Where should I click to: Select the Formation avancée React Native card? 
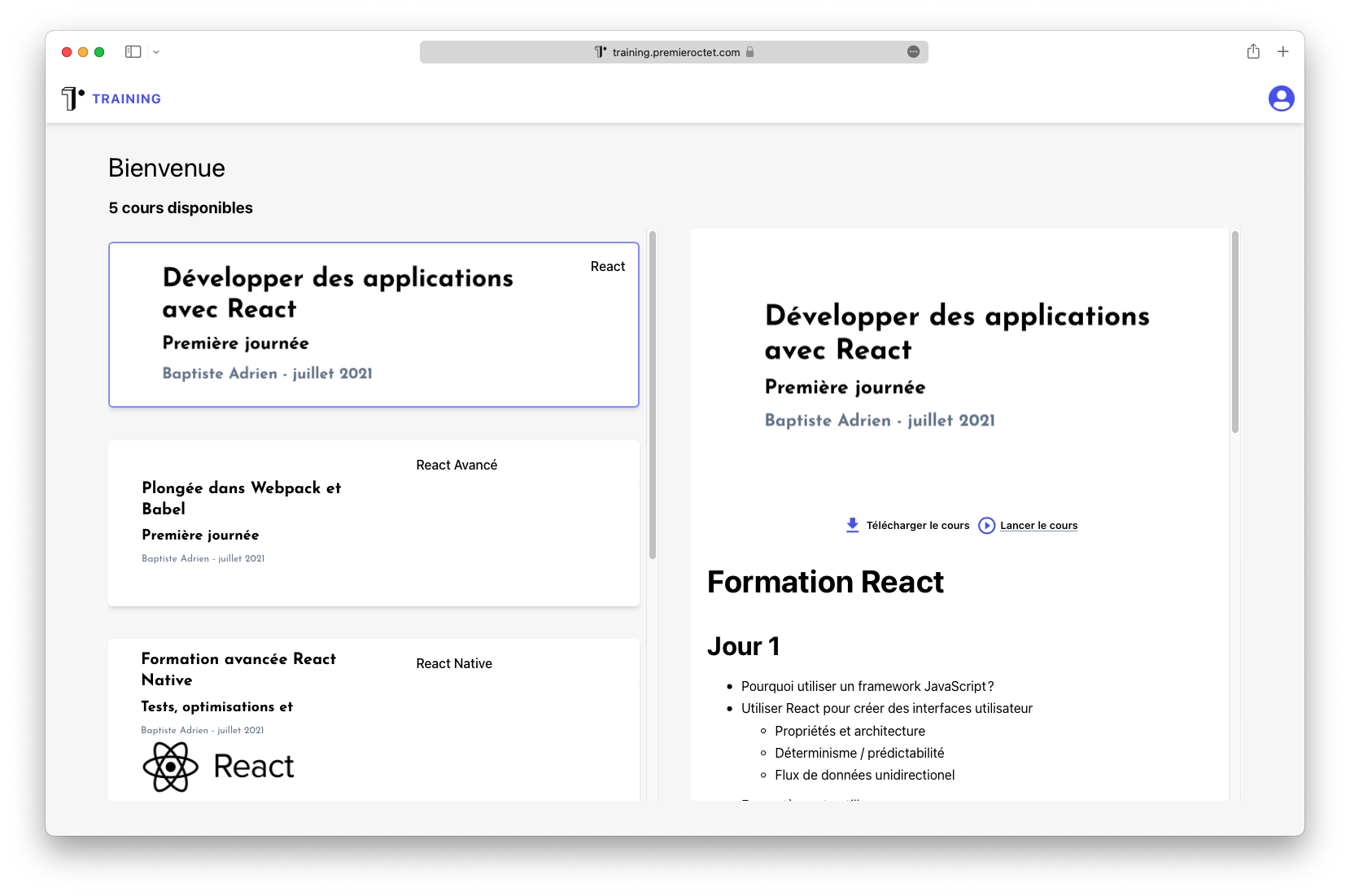[374, 719]
